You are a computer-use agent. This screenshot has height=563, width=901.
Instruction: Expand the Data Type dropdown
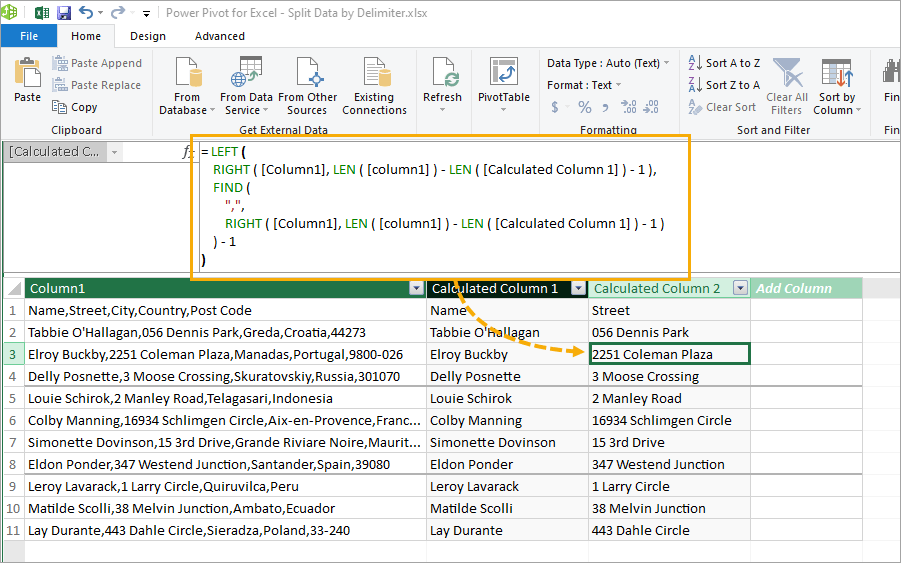tap(667, 63)
